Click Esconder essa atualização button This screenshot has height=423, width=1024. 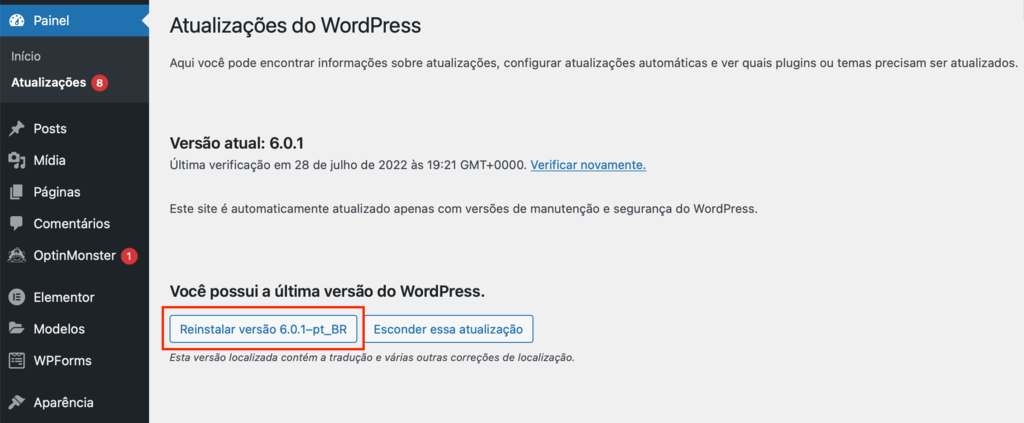click(x=448, y=329)
